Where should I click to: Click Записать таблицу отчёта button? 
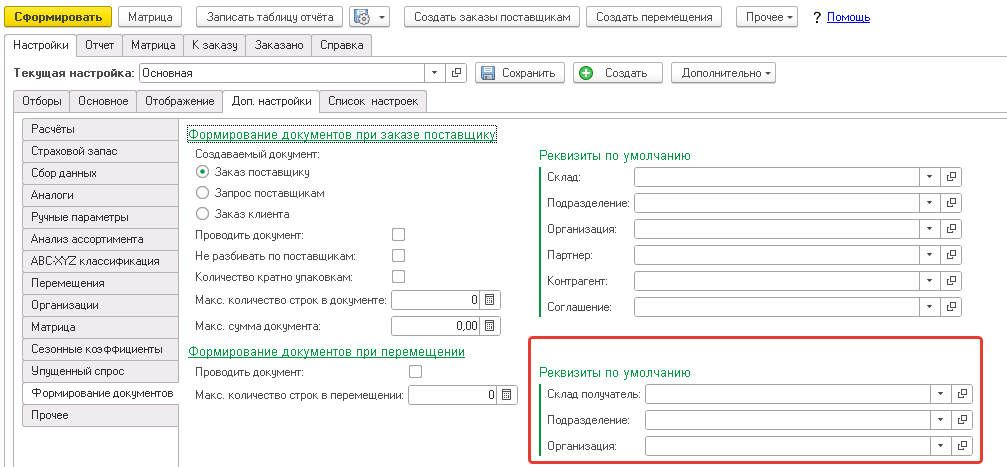click(x=270, y=17)
